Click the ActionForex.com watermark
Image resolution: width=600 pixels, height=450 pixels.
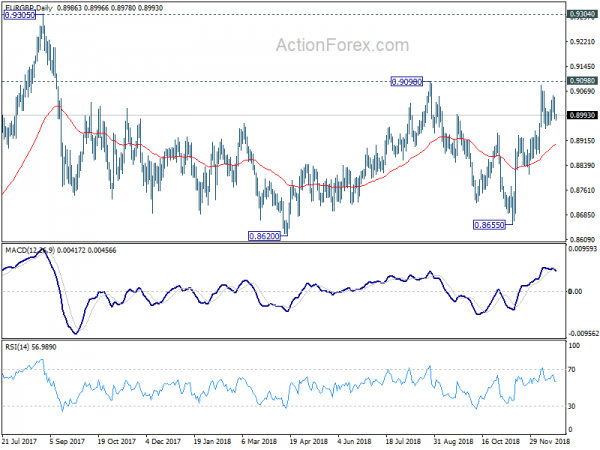coord(342,45)
